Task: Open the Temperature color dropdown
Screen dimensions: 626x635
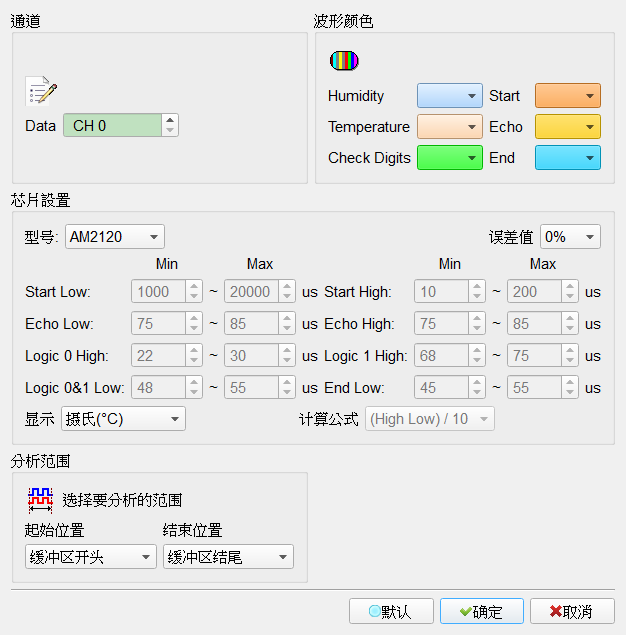Action: [x=450, y=127]
